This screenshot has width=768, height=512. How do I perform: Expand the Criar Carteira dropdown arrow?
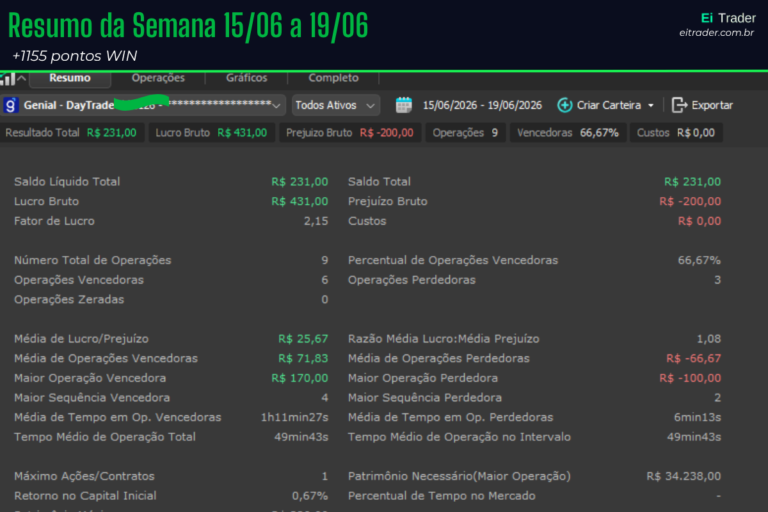650,105
